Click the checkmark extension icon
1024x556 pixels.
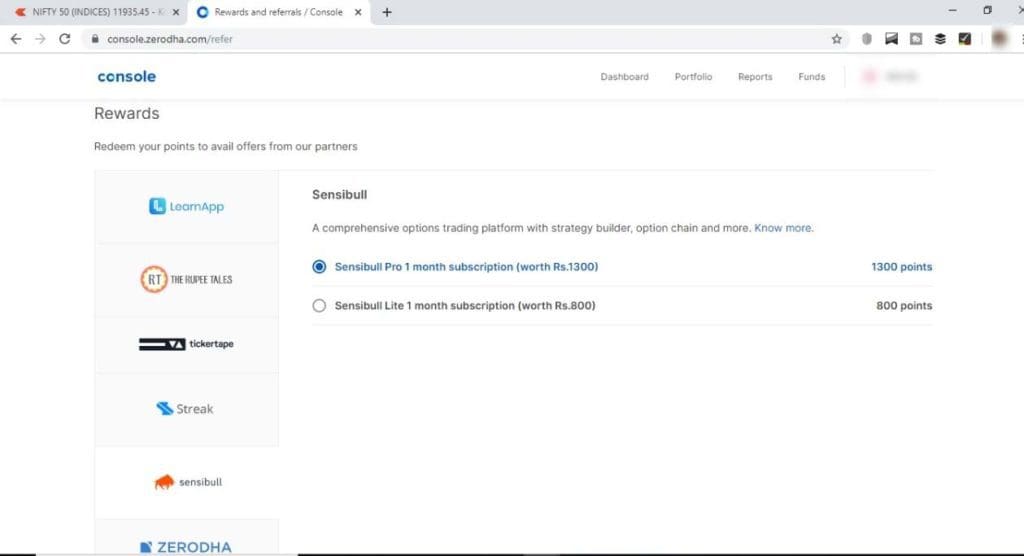click(965, 39)
